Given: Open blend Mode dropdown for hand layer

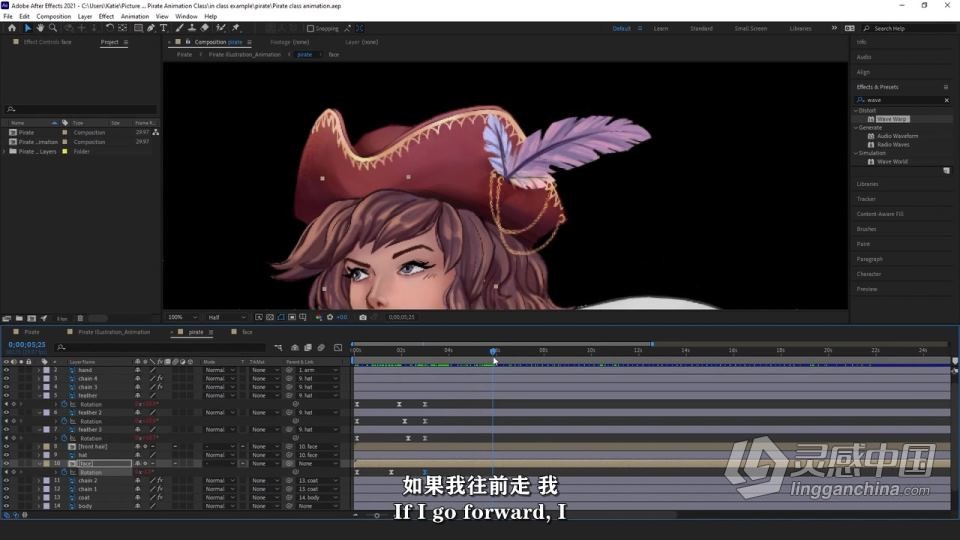Looking at the screenshot, I should (x=220, y=370).
